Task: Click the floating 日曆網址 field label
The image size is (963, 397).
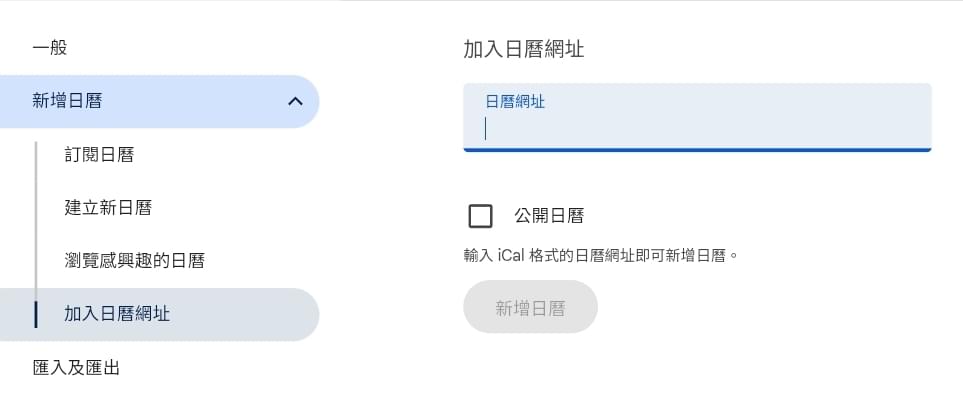Action: [515, 102]
